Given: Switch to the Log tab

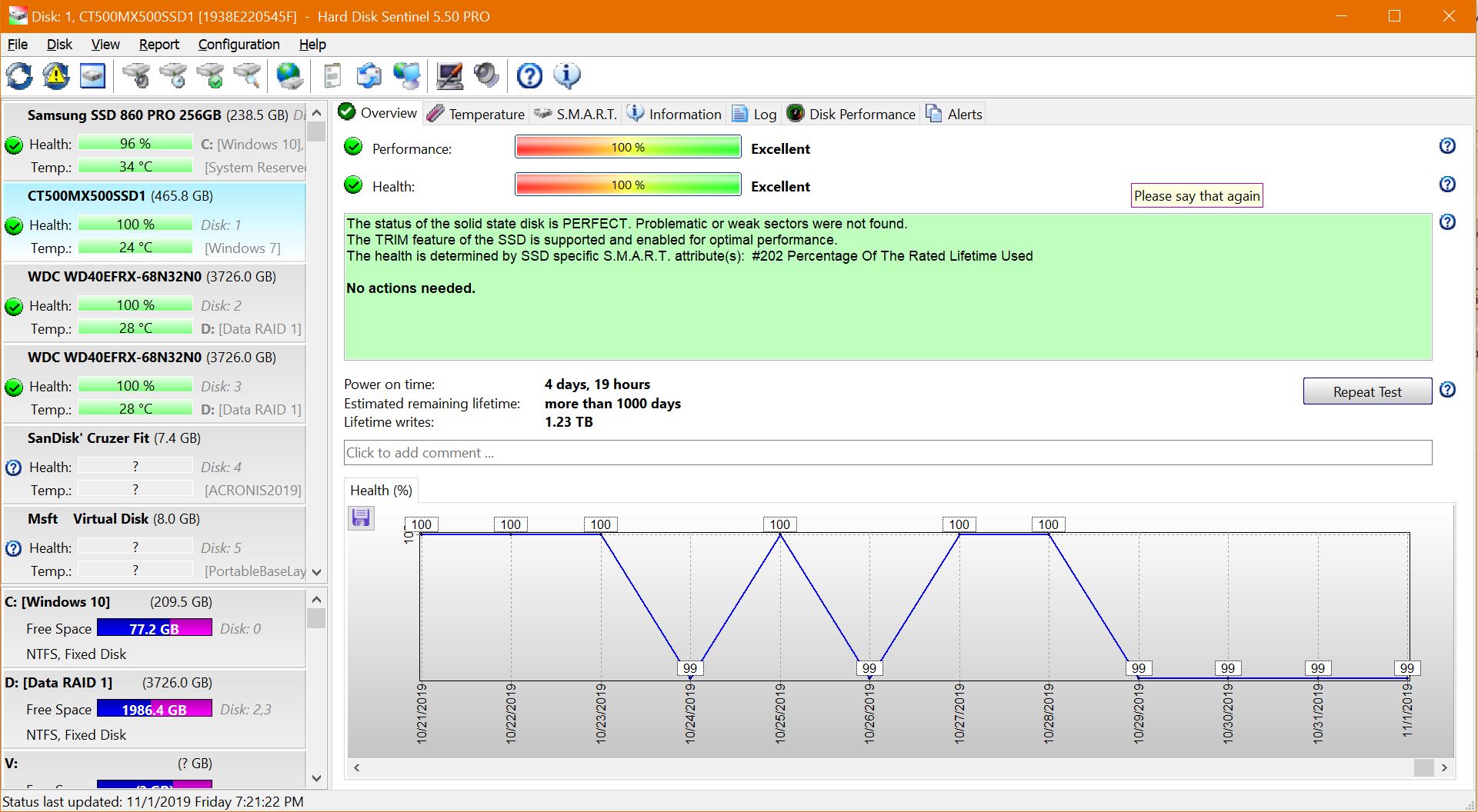Looking at the screenshot, I should coord(754,114).
